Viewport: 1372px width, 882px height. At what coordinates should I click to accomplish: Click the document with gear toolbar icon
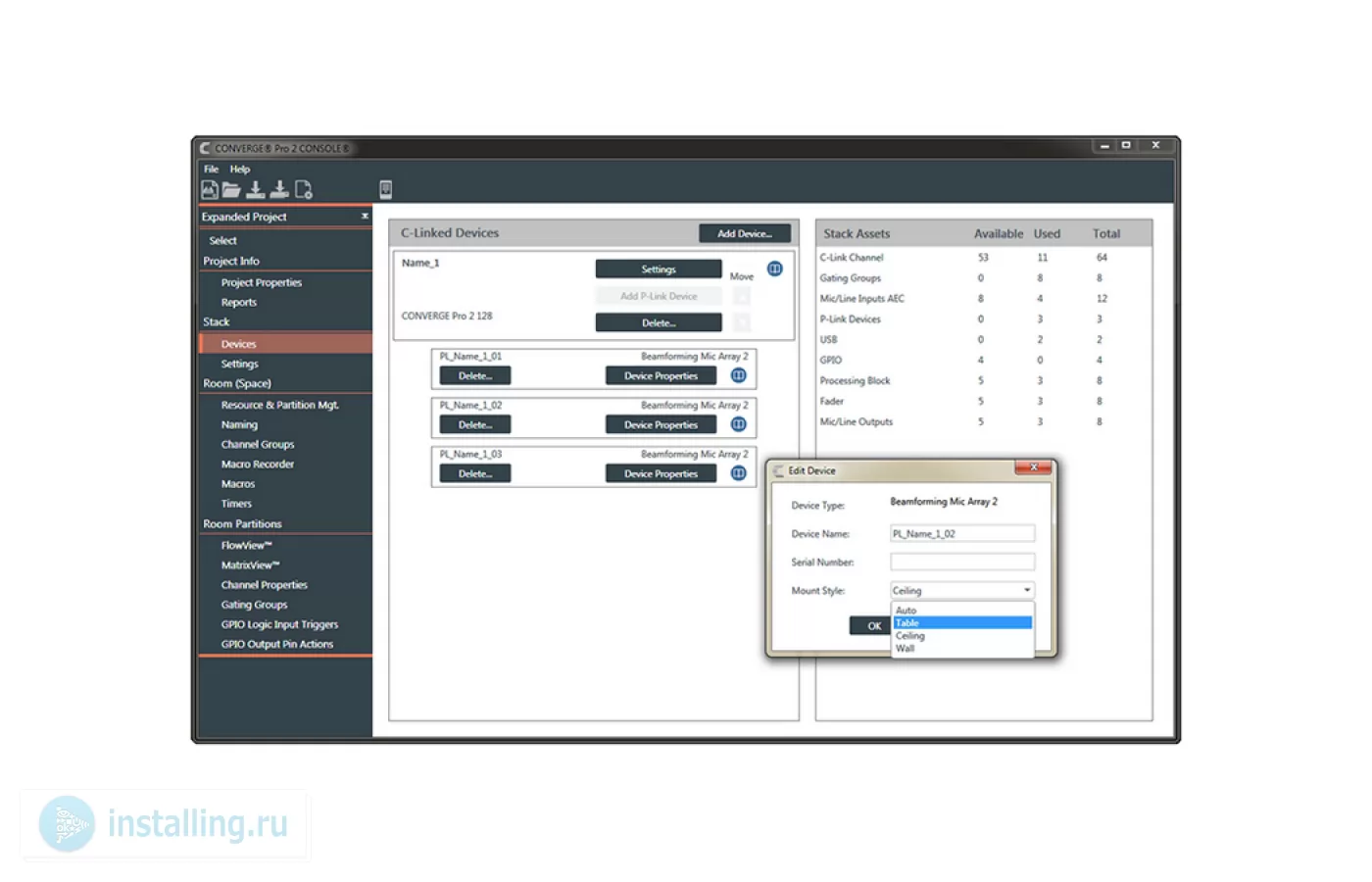coord(304,189)
